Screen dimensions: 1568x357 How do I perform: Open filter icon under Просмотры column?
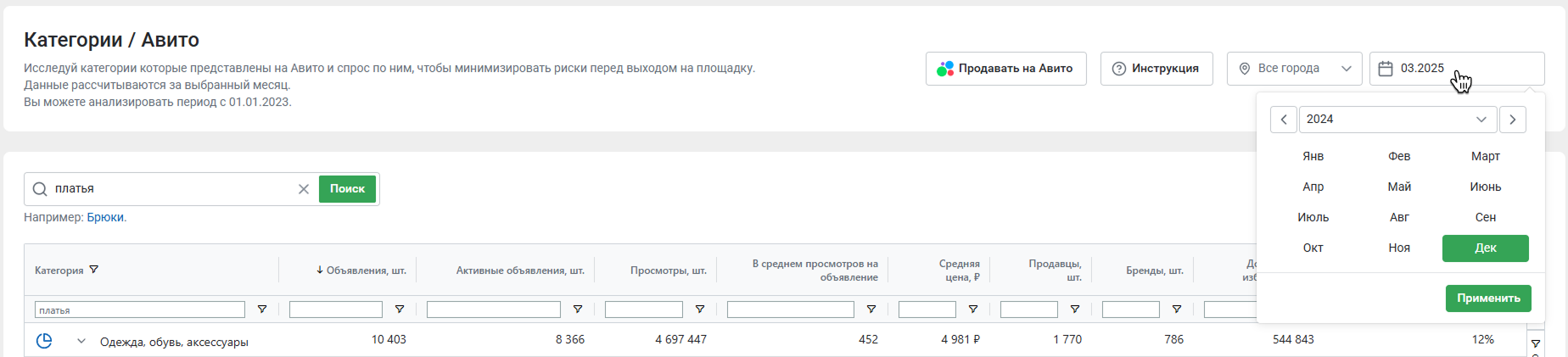click(700, 310)
